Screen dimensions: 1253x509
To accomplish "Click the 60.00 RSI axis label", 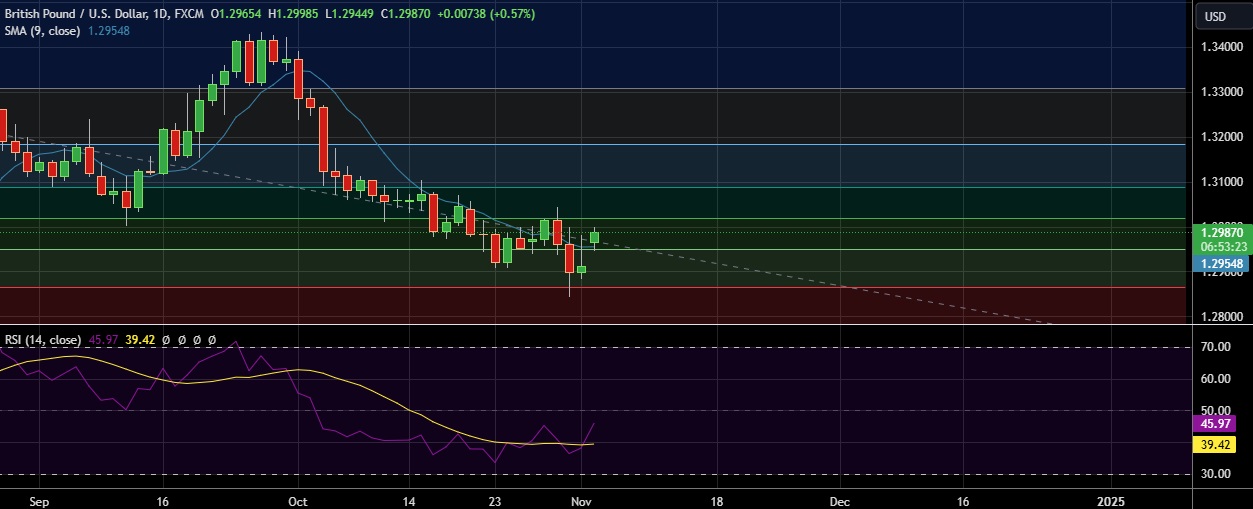I will [x=1216, y=379].
